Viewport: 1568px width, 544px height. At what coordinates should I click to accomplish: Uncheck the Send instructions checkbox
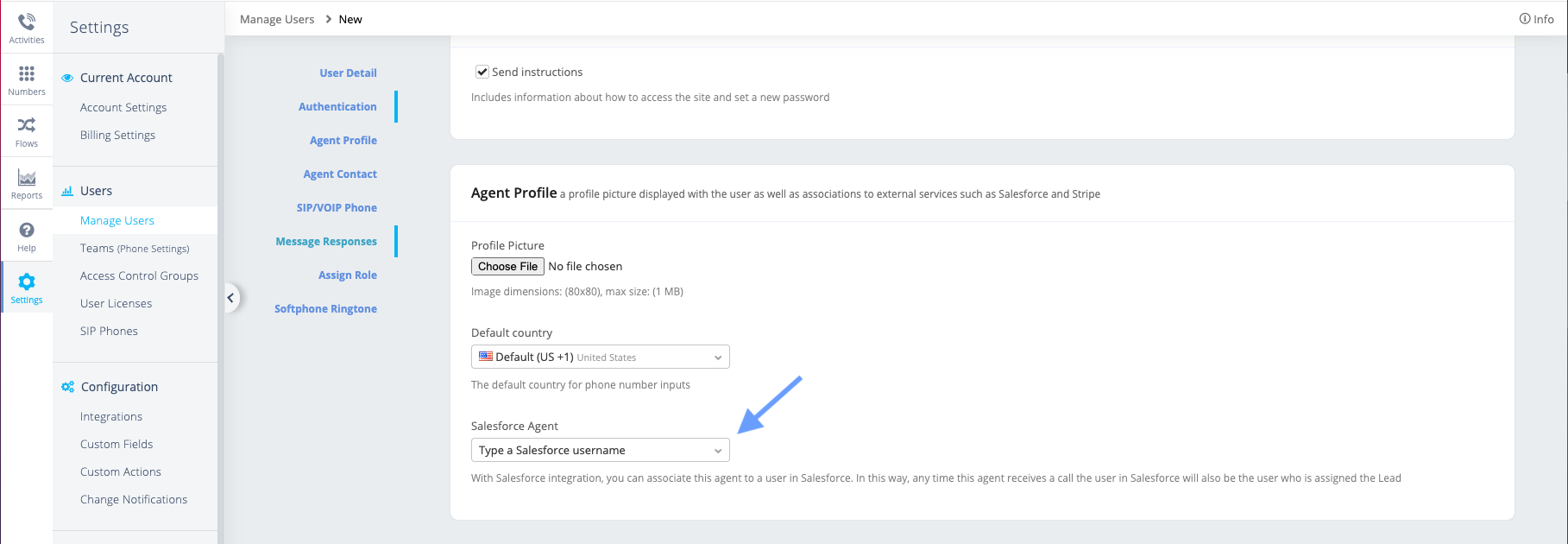[482, 72]
